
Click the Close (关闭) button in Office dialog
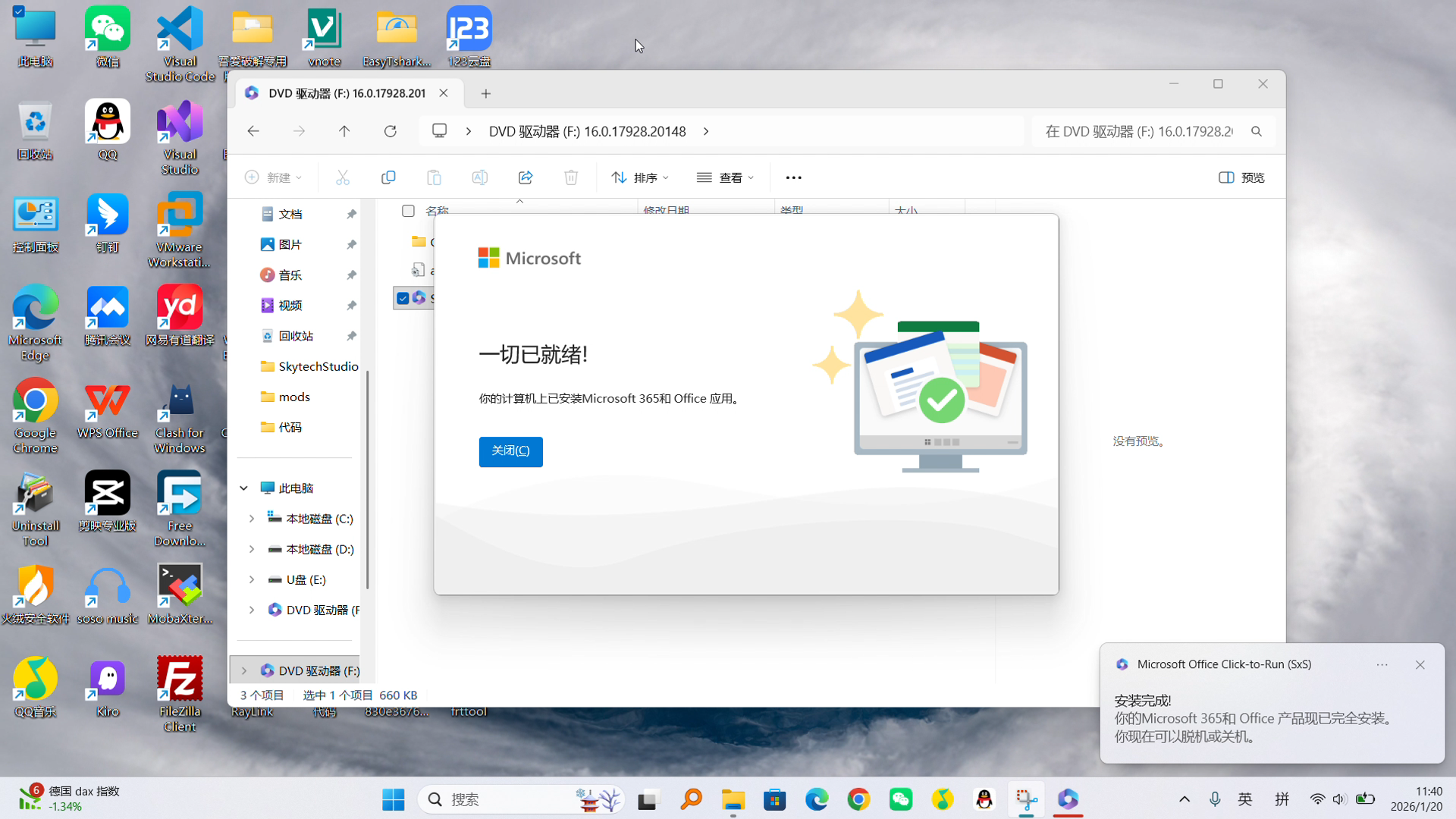510,451
